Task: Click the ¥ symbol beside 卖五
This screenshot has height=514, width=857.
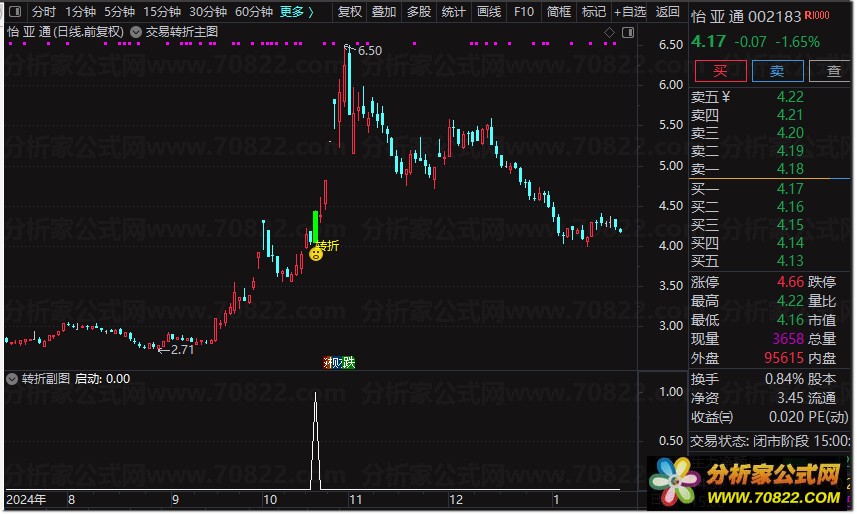Action: (x=726, y=97)
